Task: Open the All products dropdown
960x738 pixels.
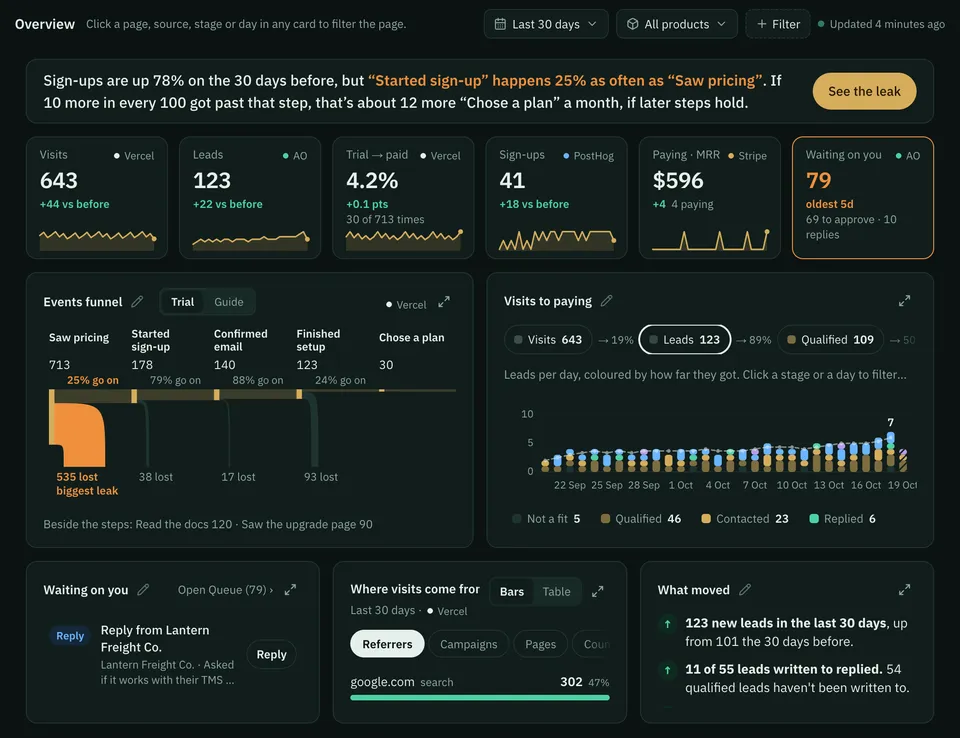Action: [x=677, y=24]
